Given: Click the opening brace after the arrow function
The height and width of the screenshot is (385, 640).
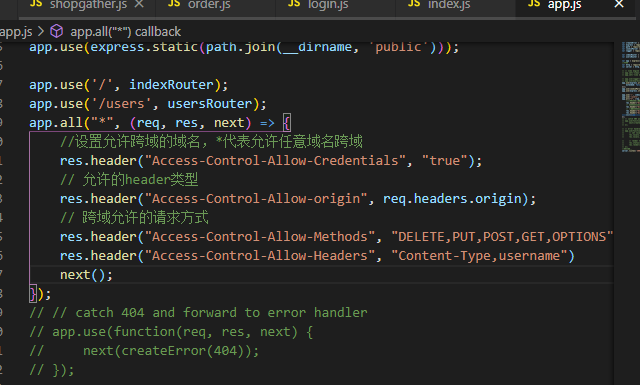Looking at the screenshot, I should [287, 122].
